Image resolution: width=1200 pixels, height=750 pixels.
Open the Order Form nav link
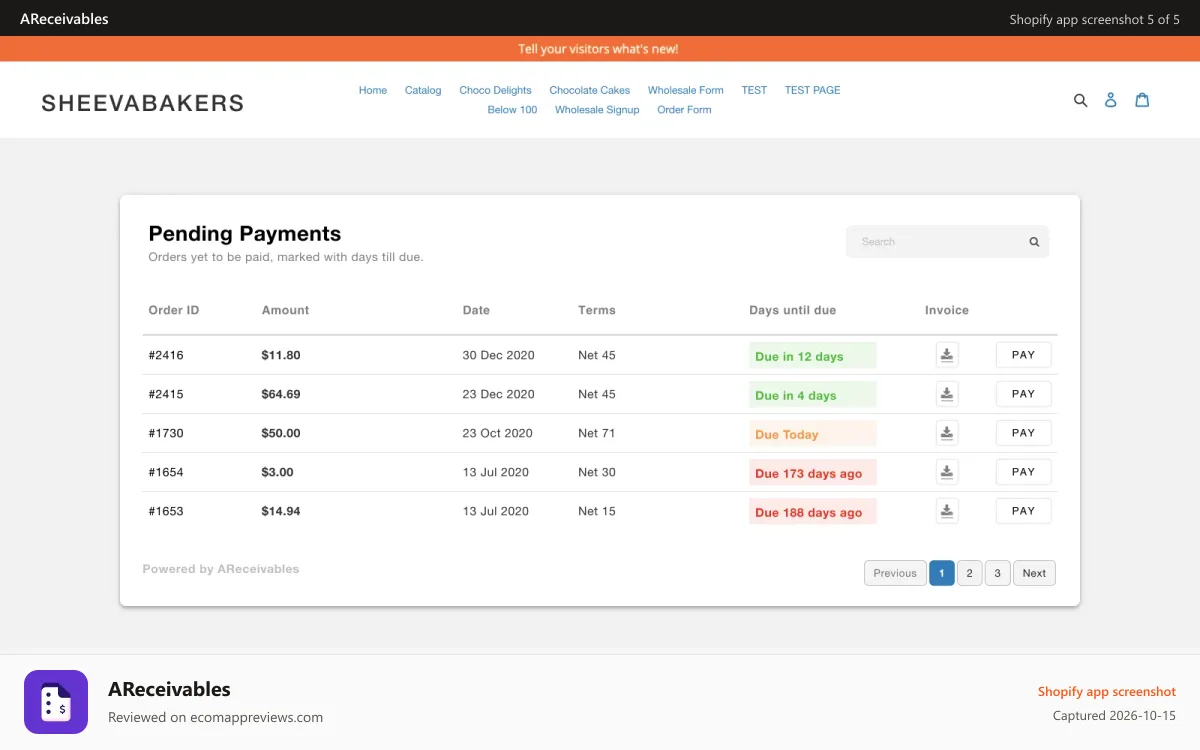[684, 110]
